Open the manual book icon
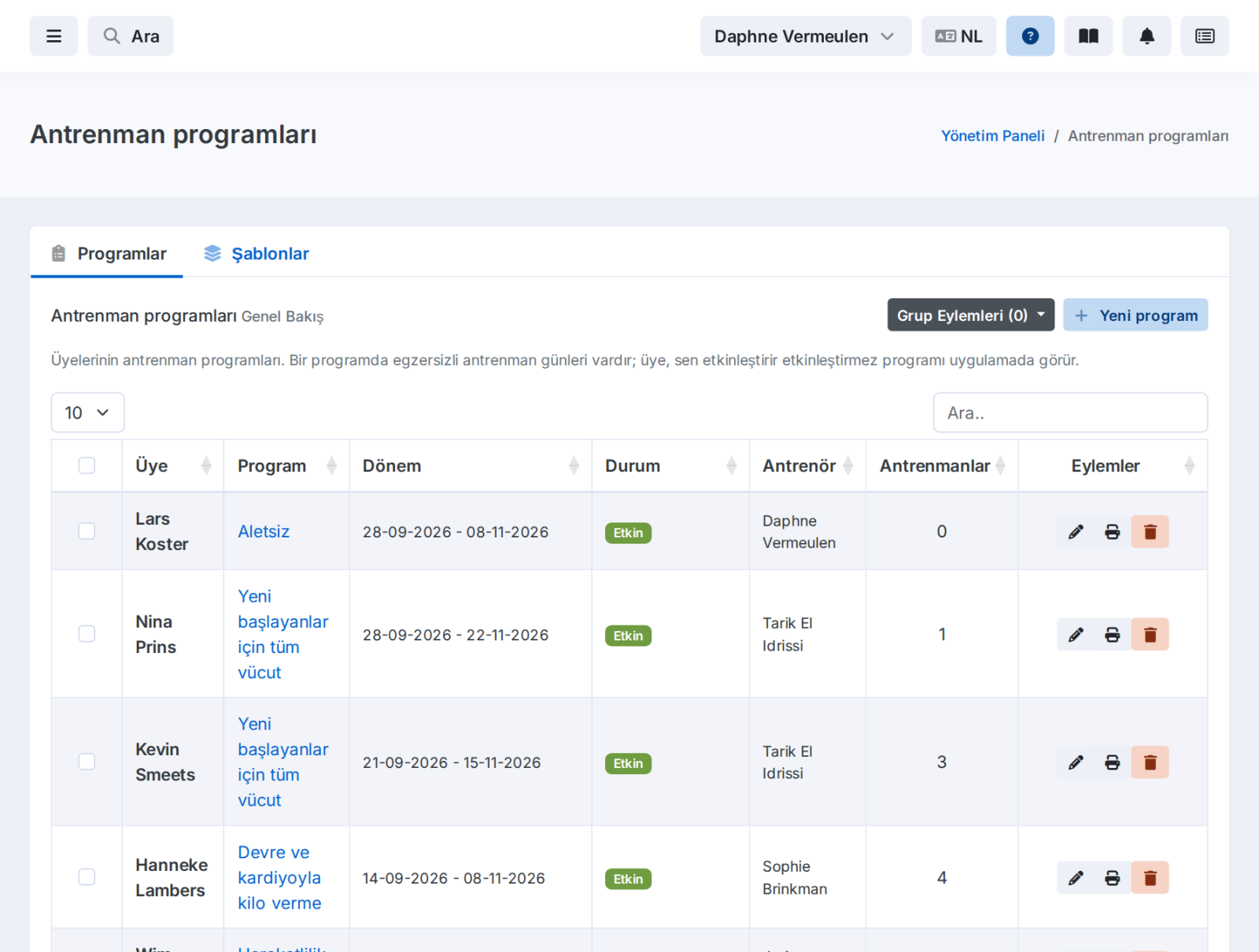Viewport: 1259px width, 952px height. [1088, 36]
